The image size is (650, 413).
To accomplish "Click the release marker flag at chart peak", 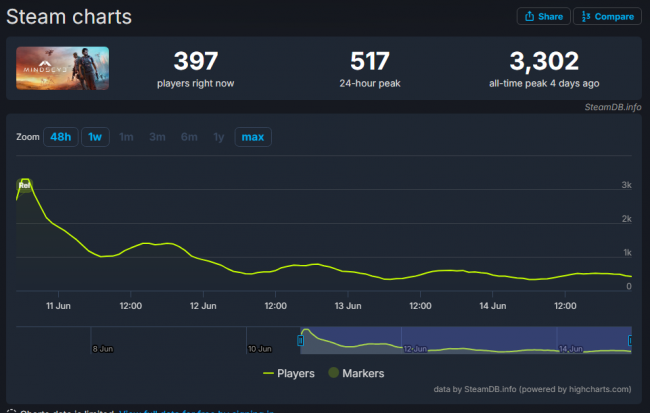I will coord(25,185).
